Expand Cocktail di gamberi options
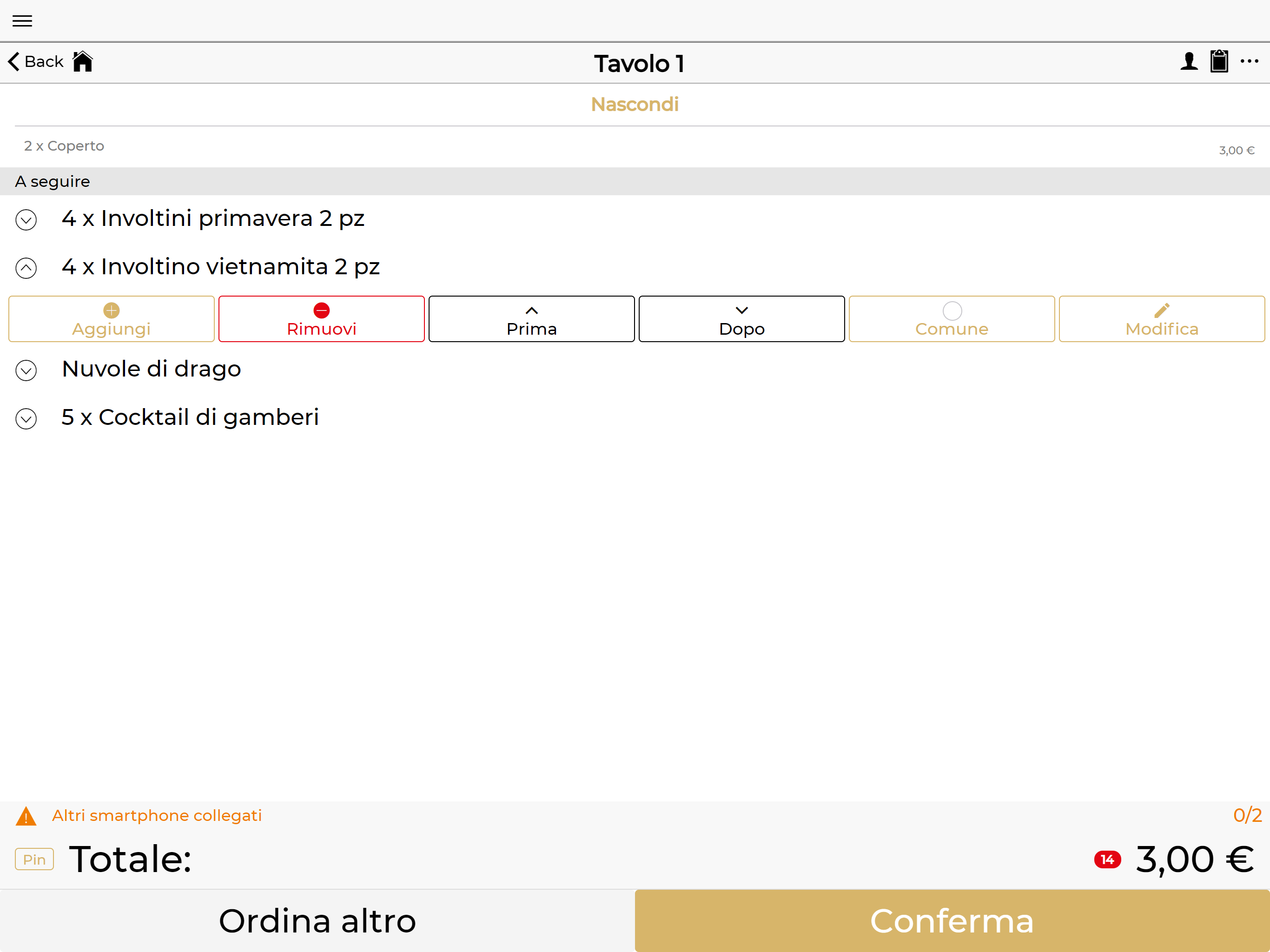This screenshot has height=952, width=1270. point(26,418)
